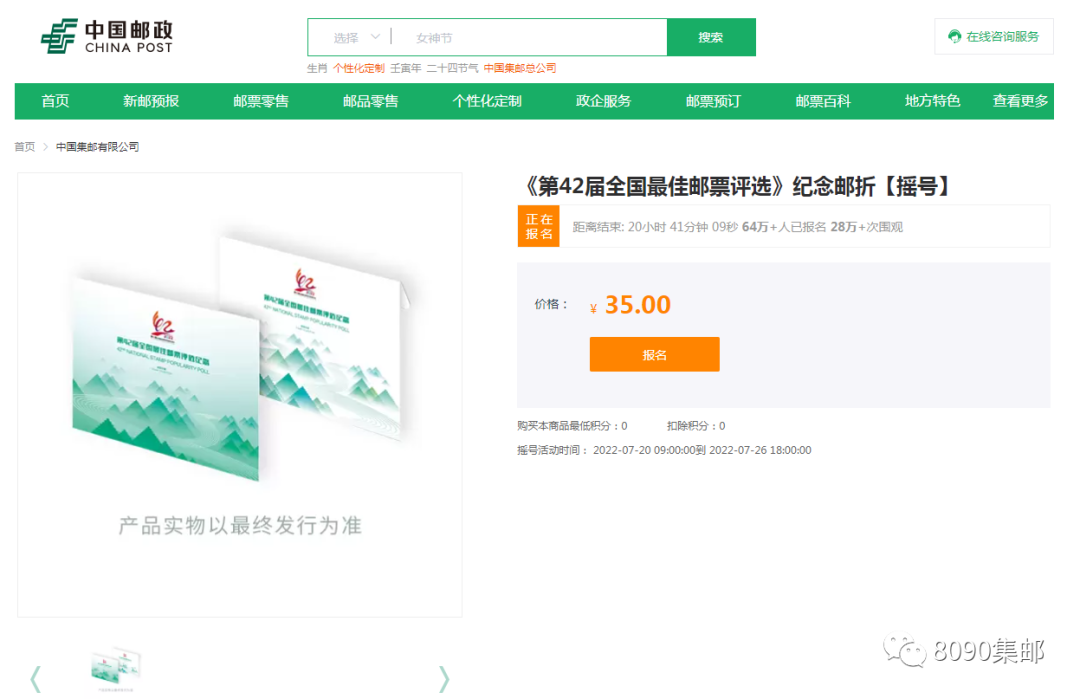Click the countdown text 距离结束: 20小时 41分钟
The width and height of the screenshot is (1080, 699).
pos(655,227)
